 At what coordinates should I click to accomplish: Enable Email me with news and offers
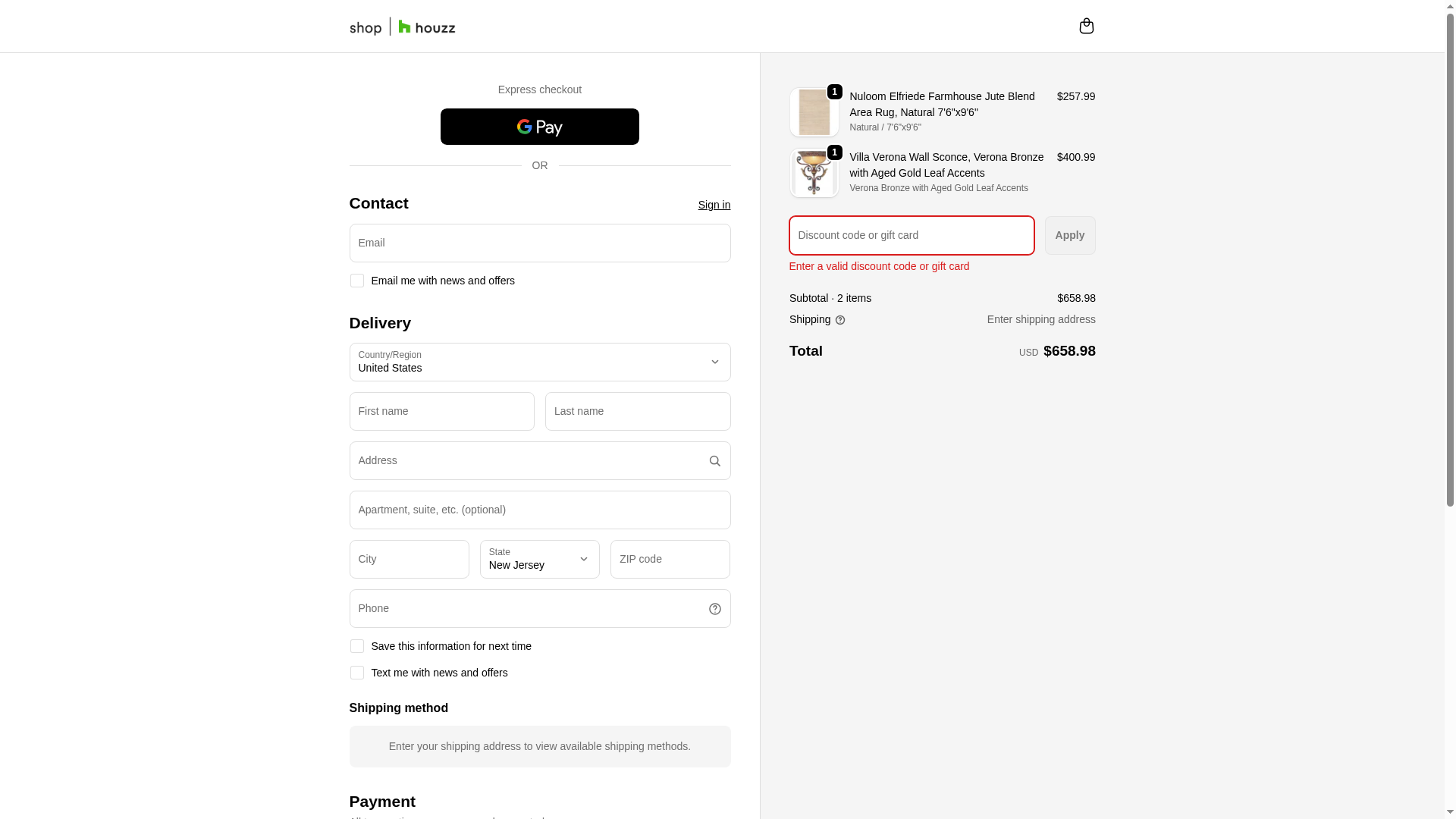point(356,281)
